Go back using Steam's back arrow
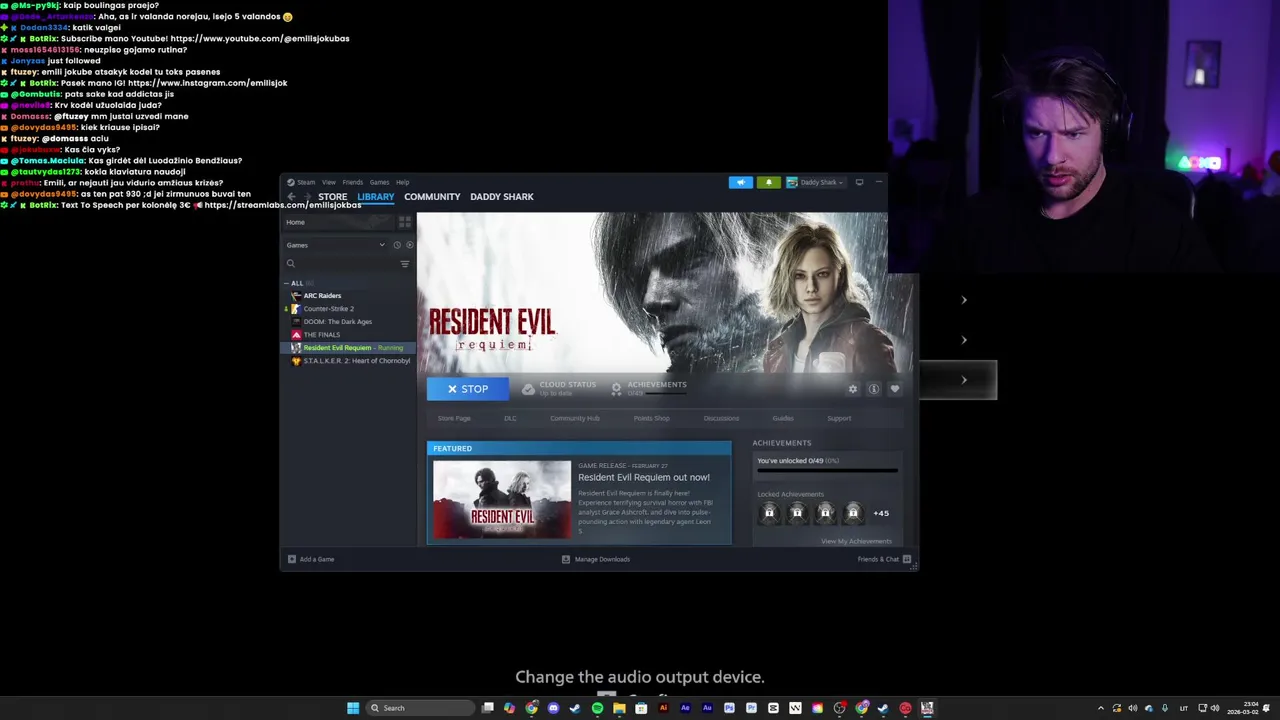Screen dimensions: 1280x720 (x=291, y=197)
